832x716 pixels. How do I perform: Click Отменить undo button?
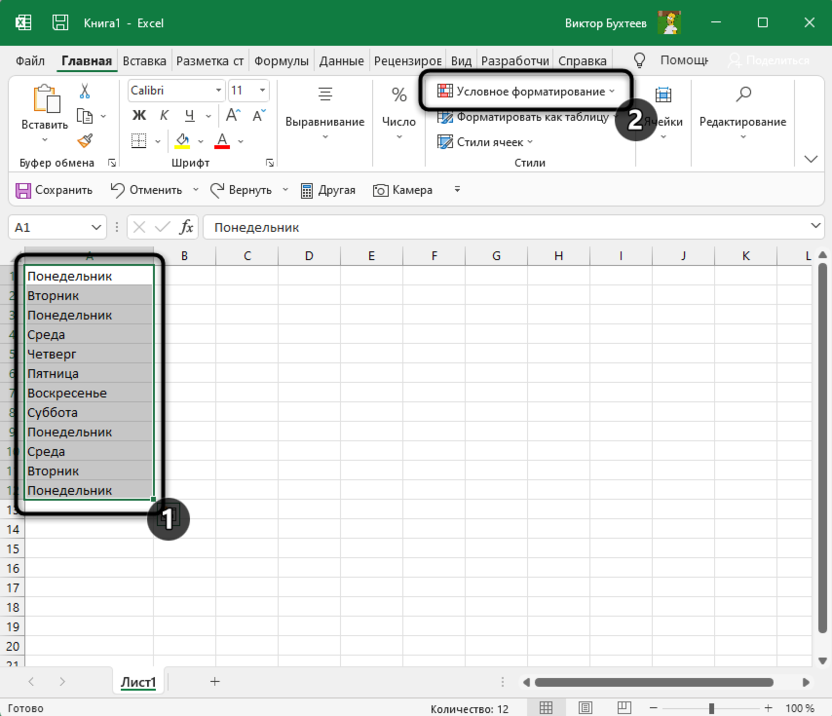click(146, 190)
